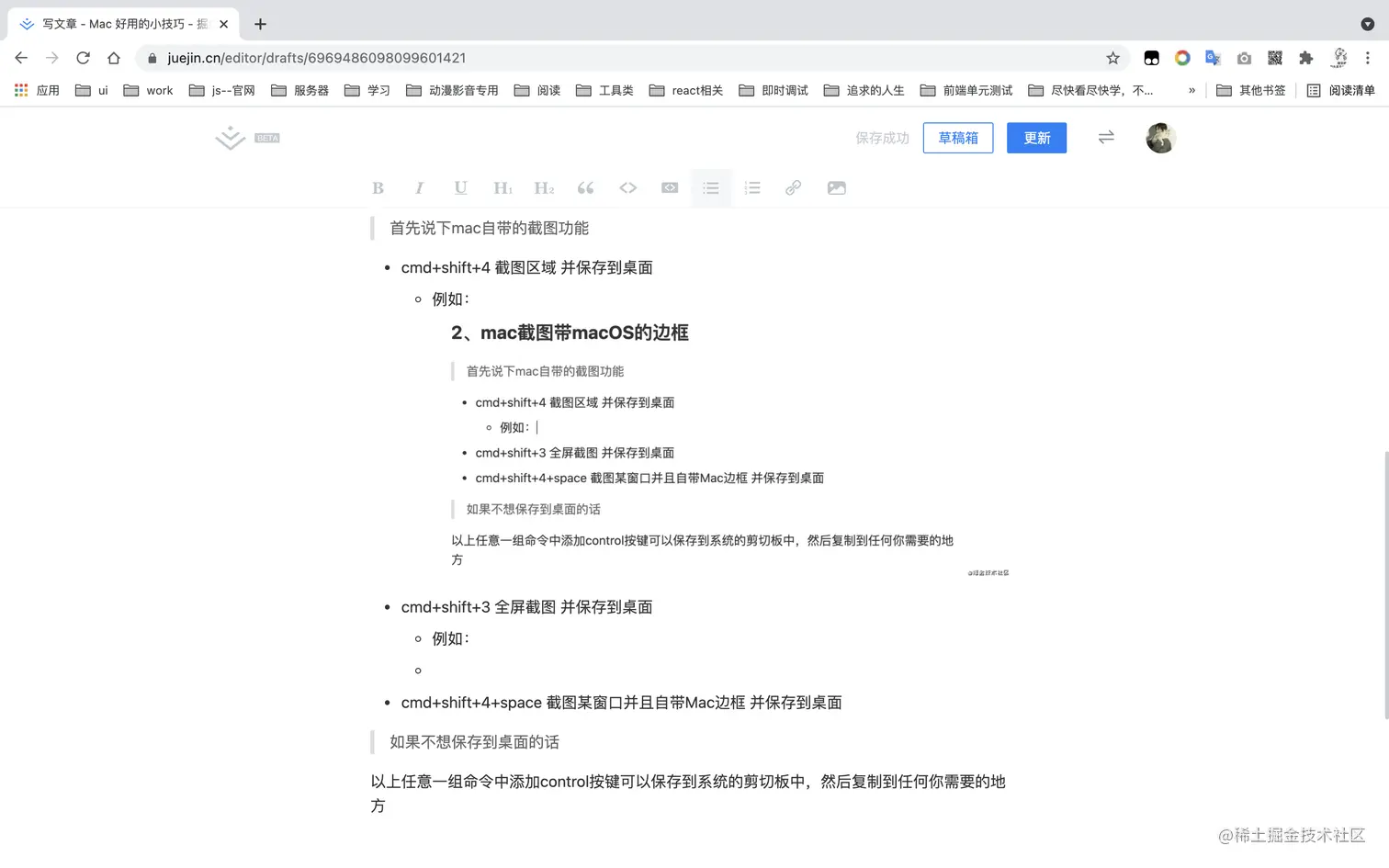
Task: Open the react相关 bookmark folder
Action: [x=686, y=90]
